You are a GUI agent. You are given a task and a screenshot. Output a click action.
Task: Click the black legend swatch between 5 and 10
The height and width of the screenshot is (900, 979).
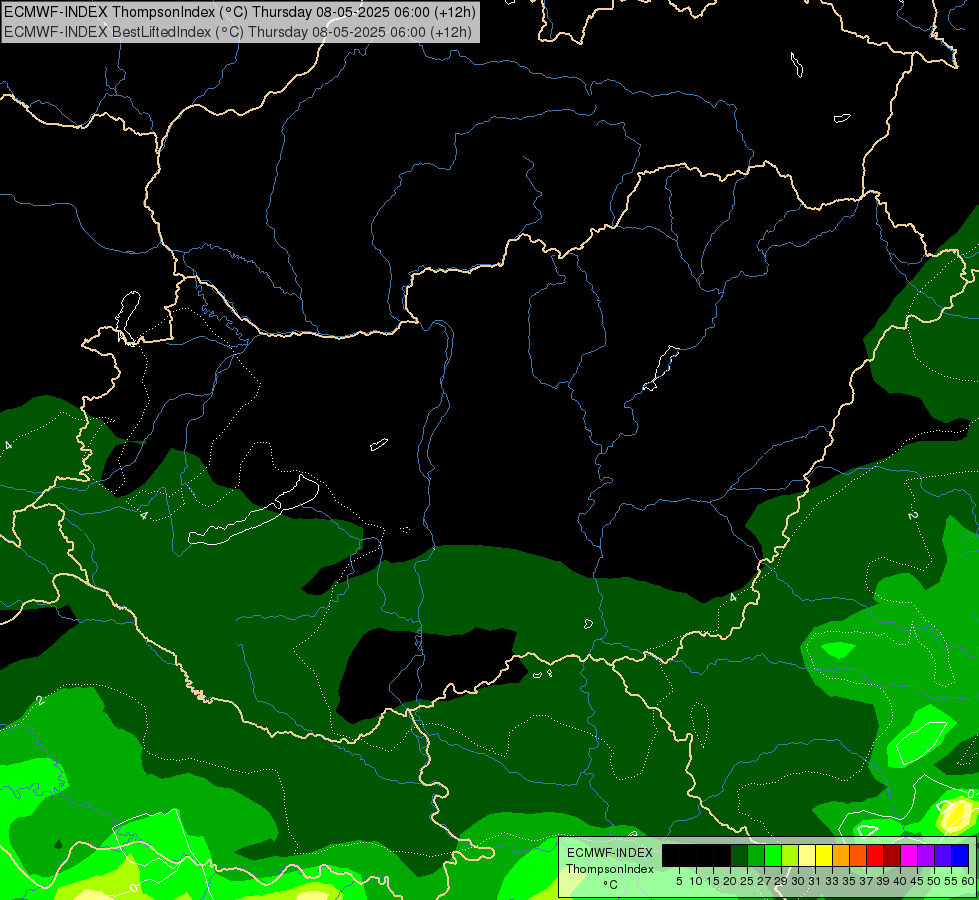point(688,855)
